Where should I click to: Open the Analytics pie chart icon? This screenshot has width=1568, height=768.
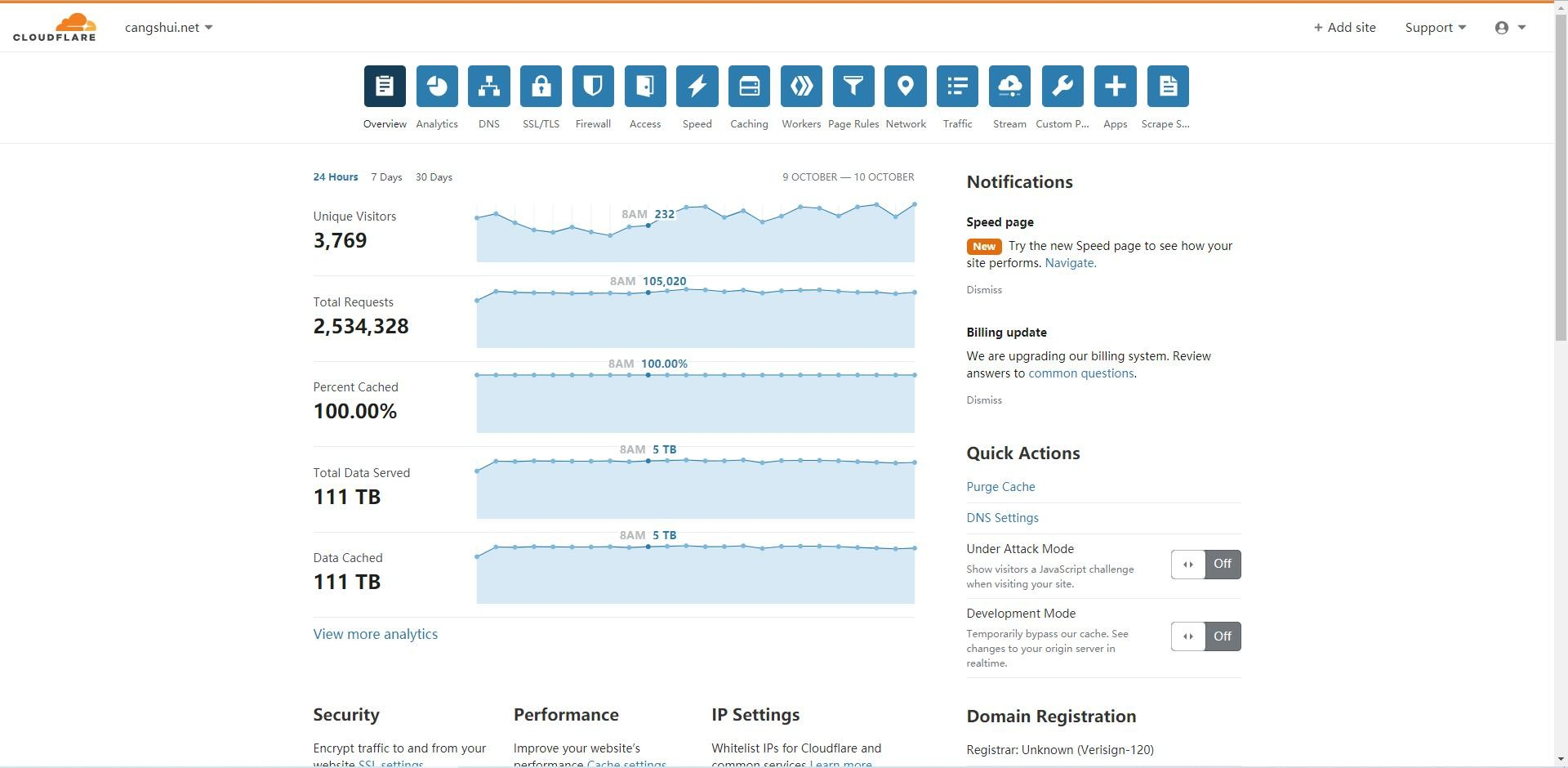point(437,86)
